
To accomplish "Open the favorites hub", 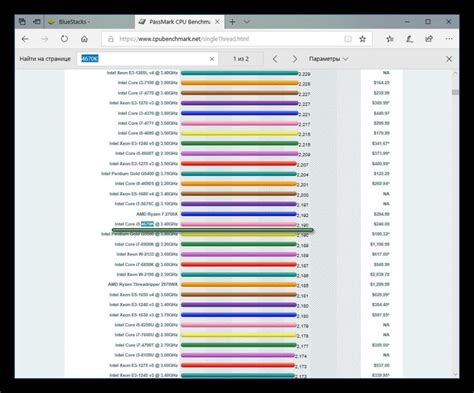I will 390,39.
